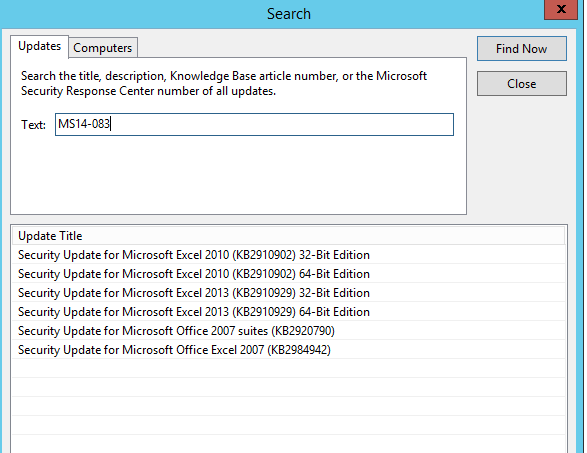Click the Update Title column header
Image resolution: width=587 pixels, height=453 pixels.
(x=288, y=236)
